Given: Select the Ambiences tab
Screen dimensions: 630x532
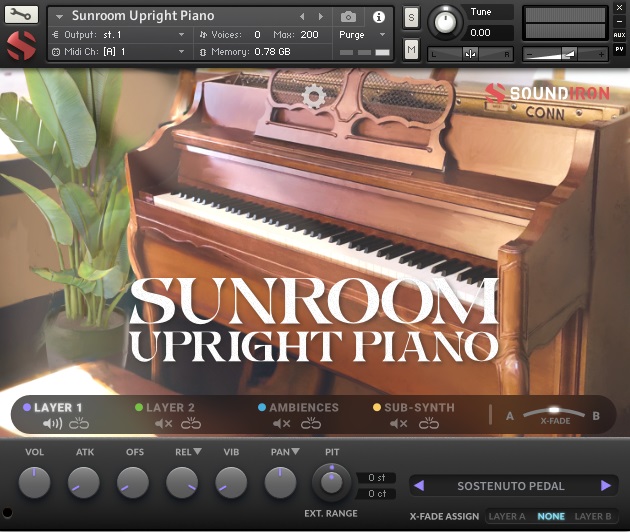Looking at the screenshot, I should [x=304, y=407].
